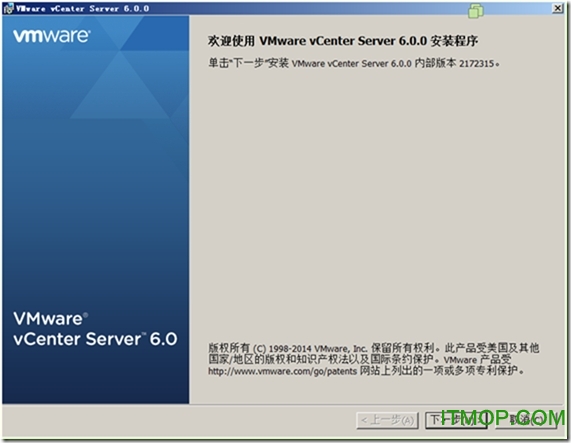Click the 下一步 (Next) button

pos(456,420)
